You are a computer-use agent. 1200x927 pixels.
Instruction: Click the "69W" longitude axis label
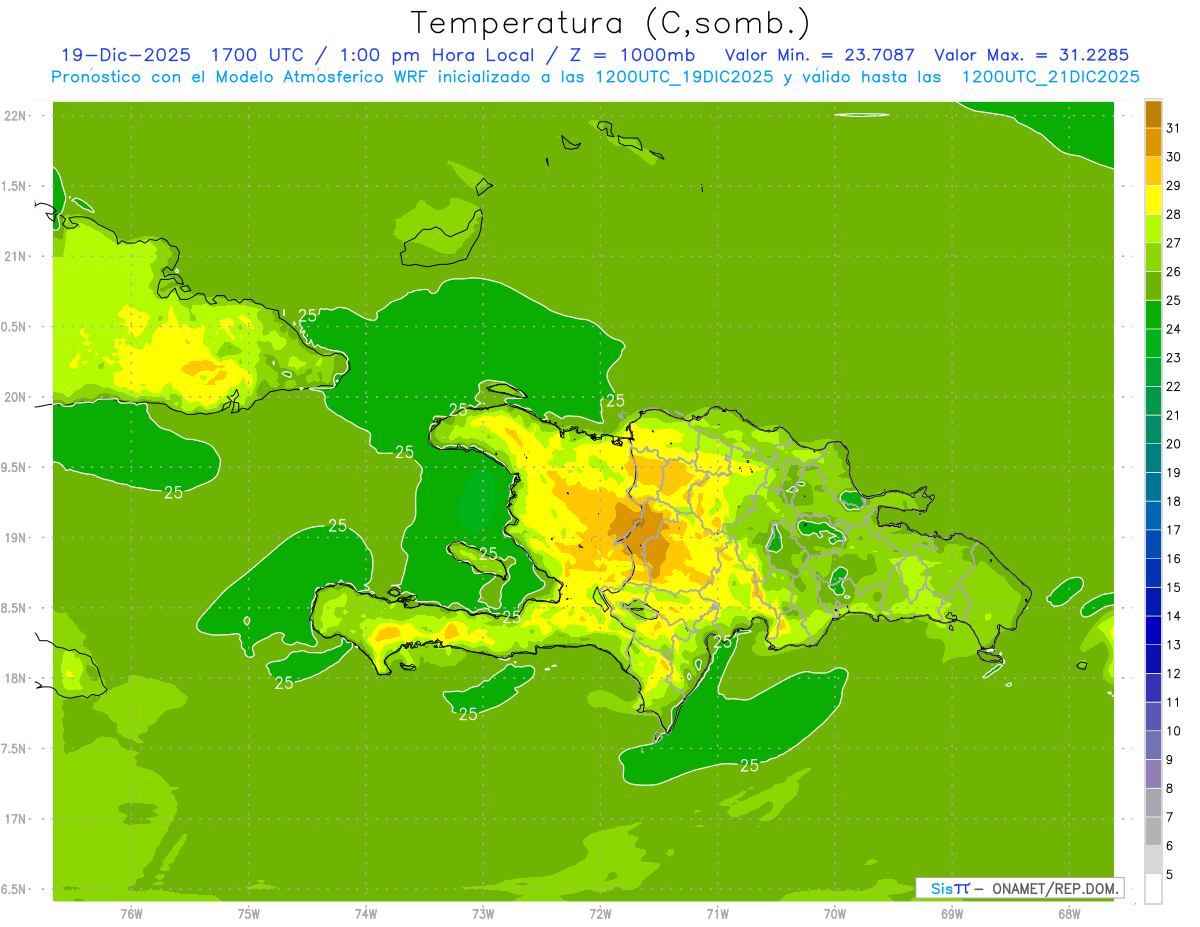(952, 913)
